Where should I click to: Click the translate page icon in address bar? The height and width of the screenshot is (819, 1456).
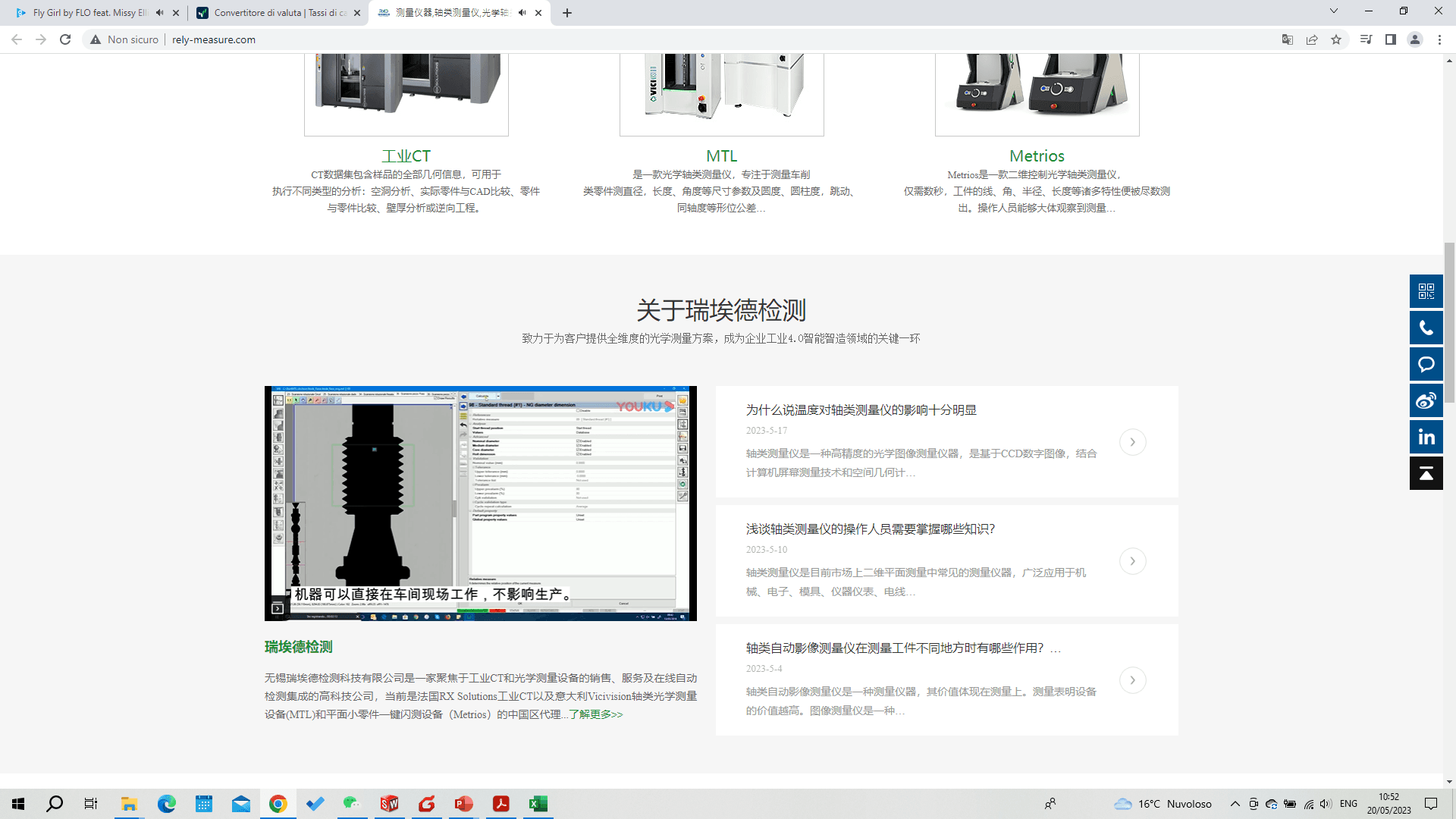(x=1287, y=39)
